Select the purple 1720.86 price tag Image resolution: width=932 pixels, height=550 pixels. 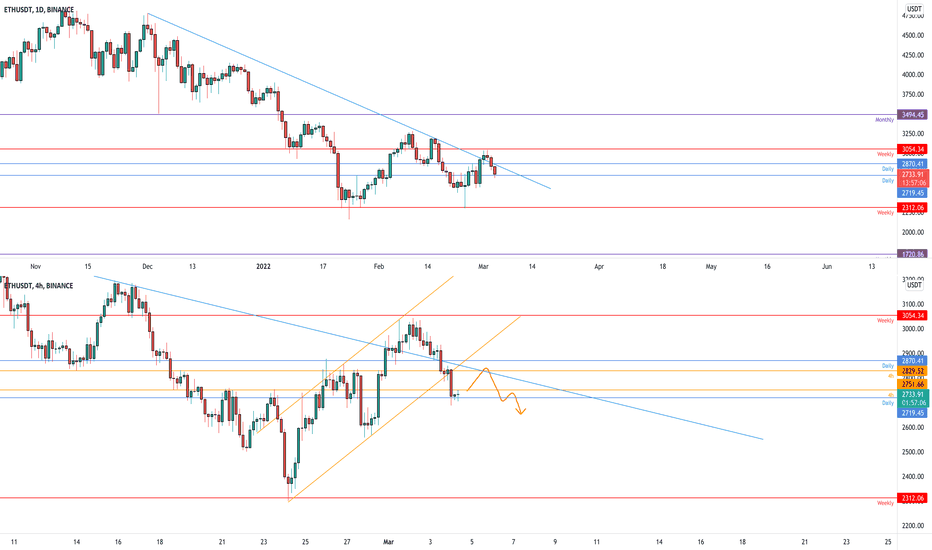(912, 254)
